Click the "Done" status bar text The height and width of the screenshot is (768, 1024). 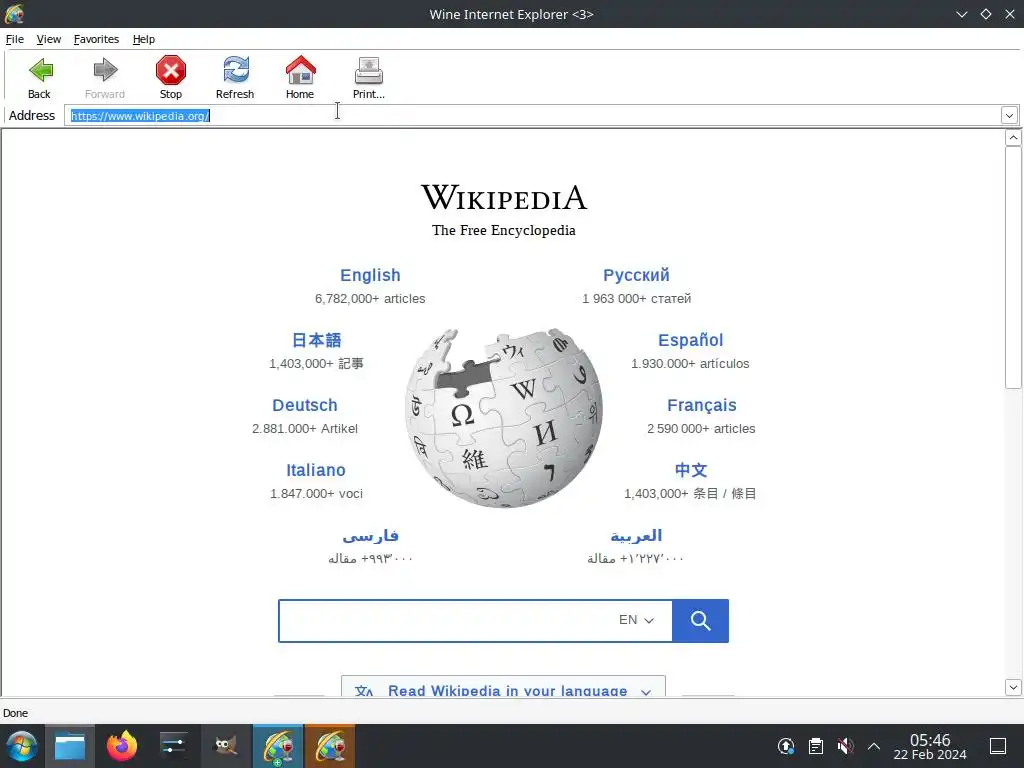click(16, 713)
